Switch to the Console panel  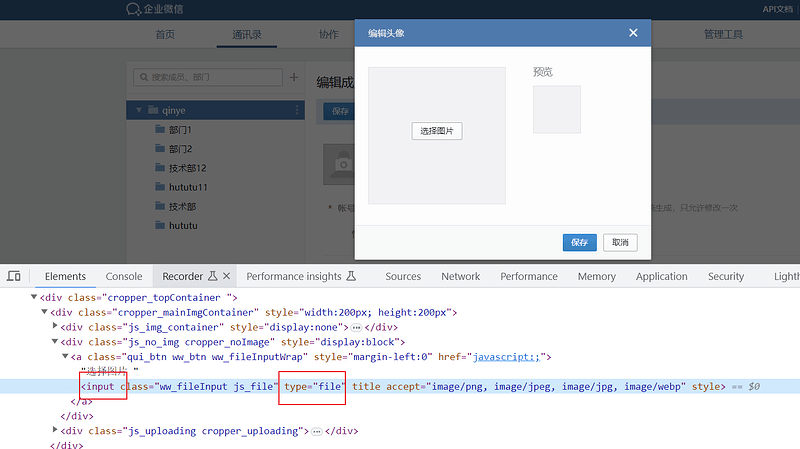pos(124,276)
